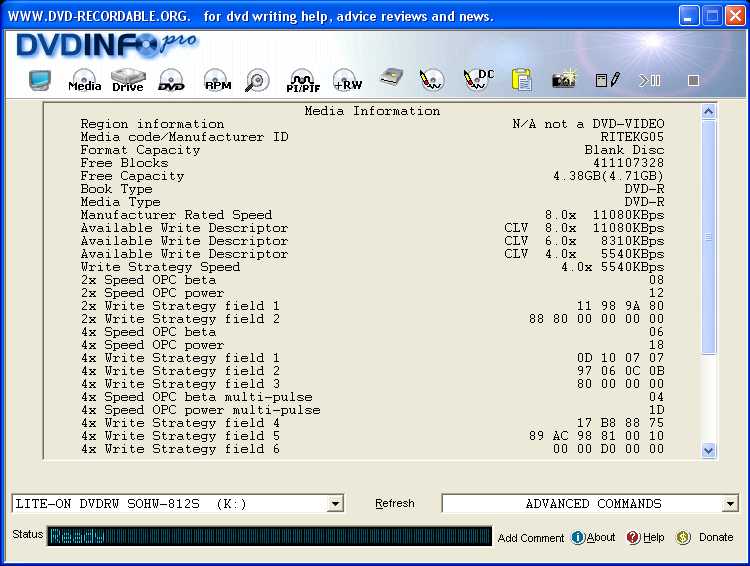Click the Donate button

[706, 537]
